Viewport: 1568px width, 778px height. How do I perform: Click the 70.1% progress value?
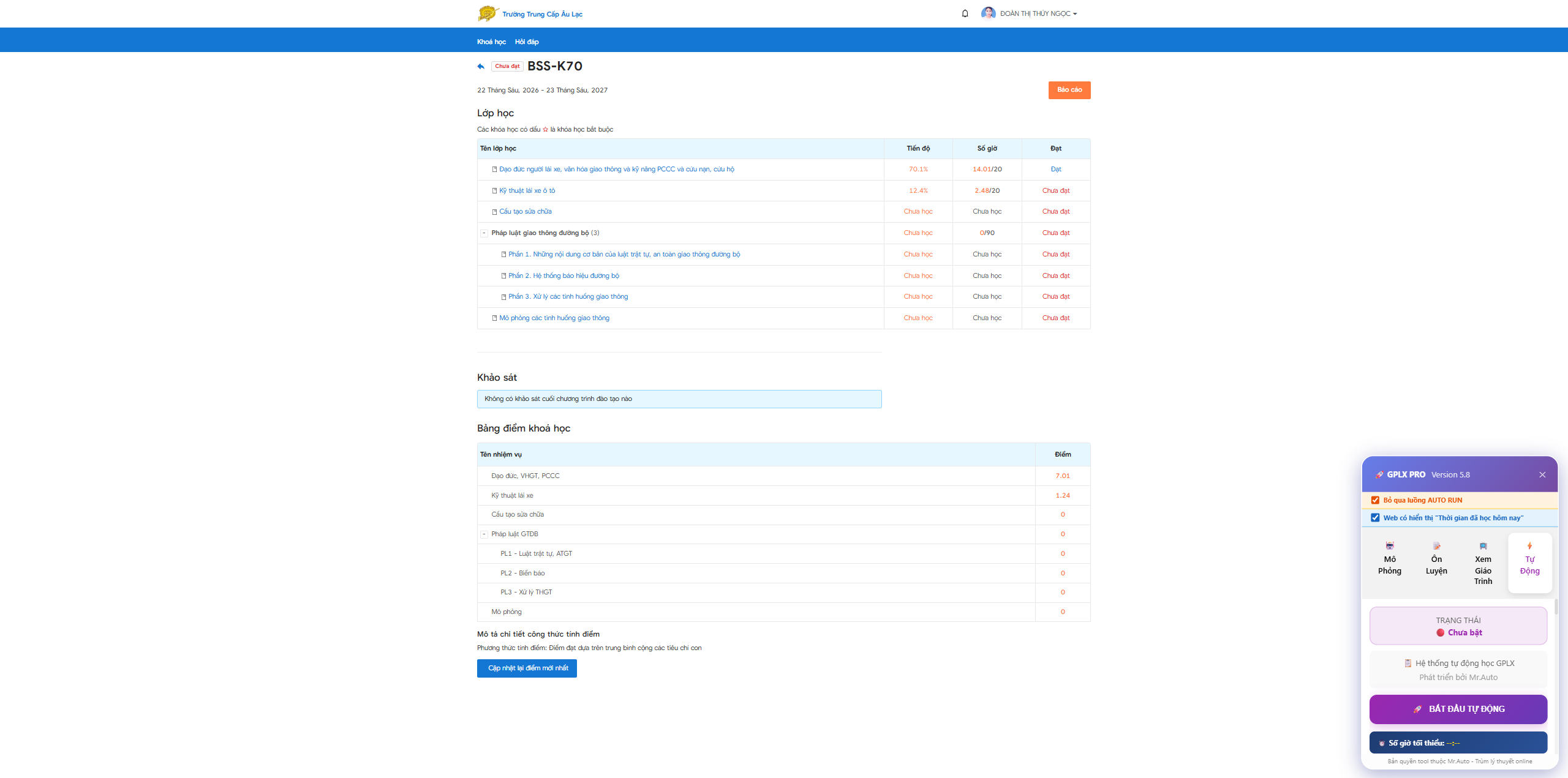pyautogui.click(x=918, y=170)
